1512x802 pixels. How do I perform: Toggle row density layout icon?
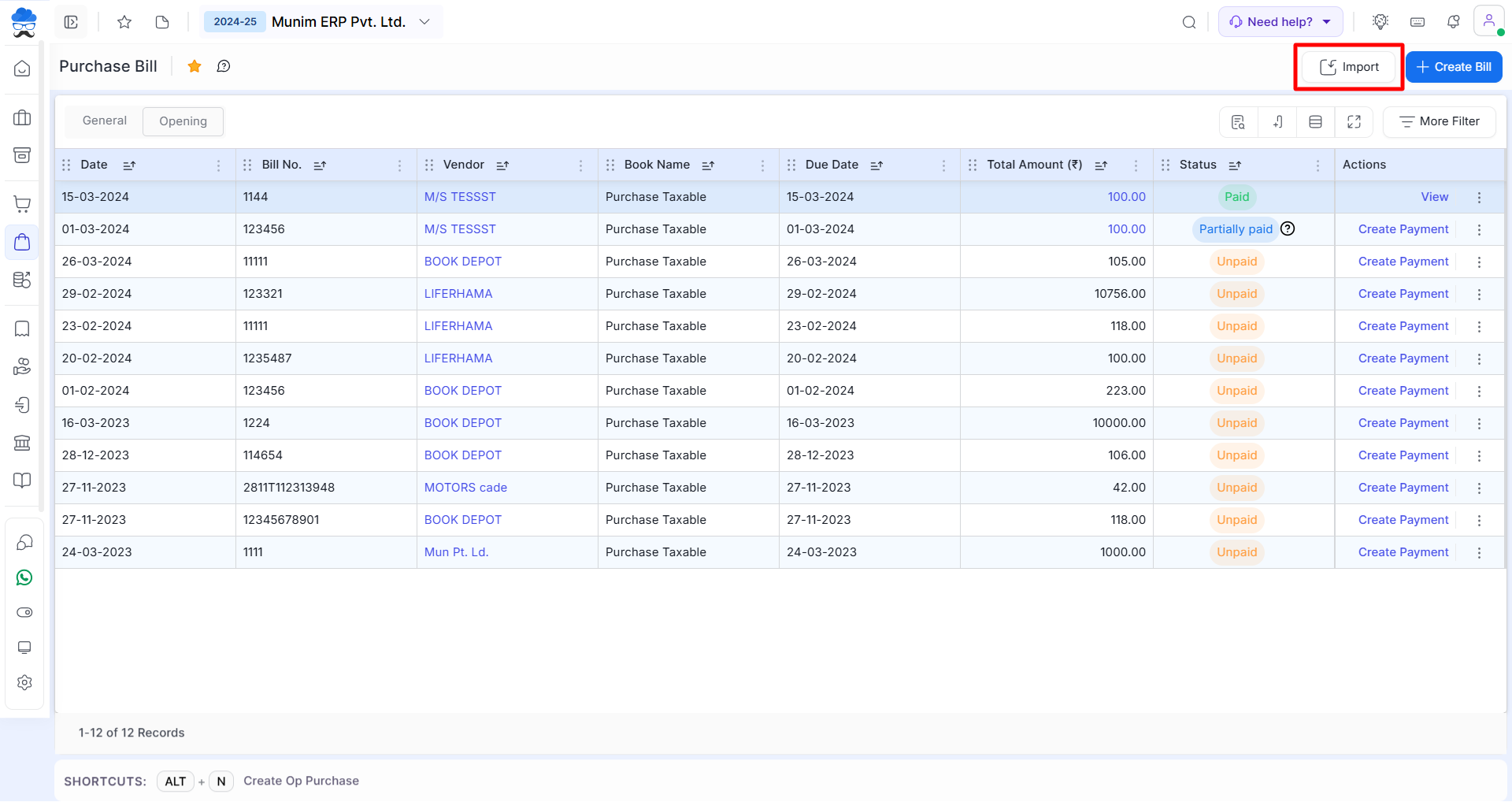(1315, 121)
